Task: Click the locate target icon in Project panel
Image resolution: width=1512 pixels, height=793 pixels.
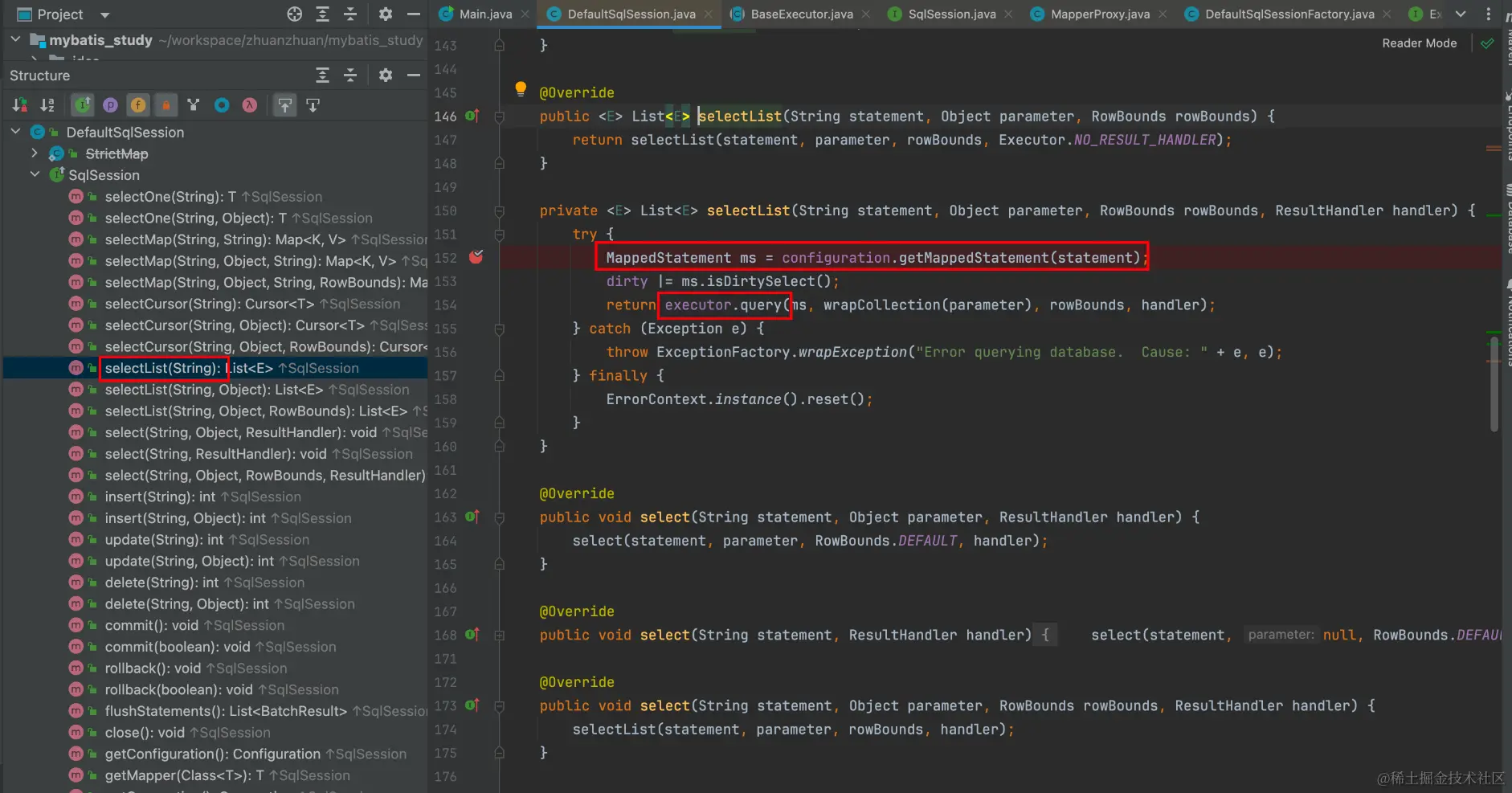Action: [x=295, y=14]
